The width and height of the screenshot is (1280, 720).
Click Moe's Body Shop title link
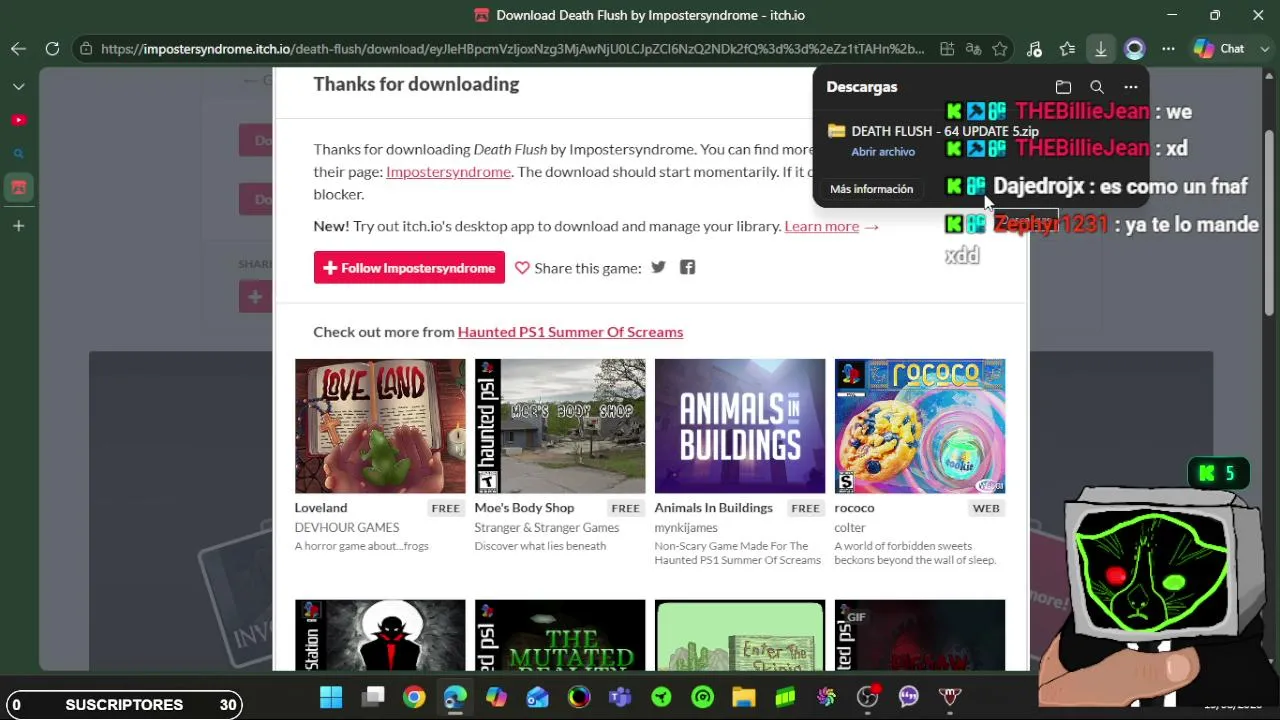(525, 508)
